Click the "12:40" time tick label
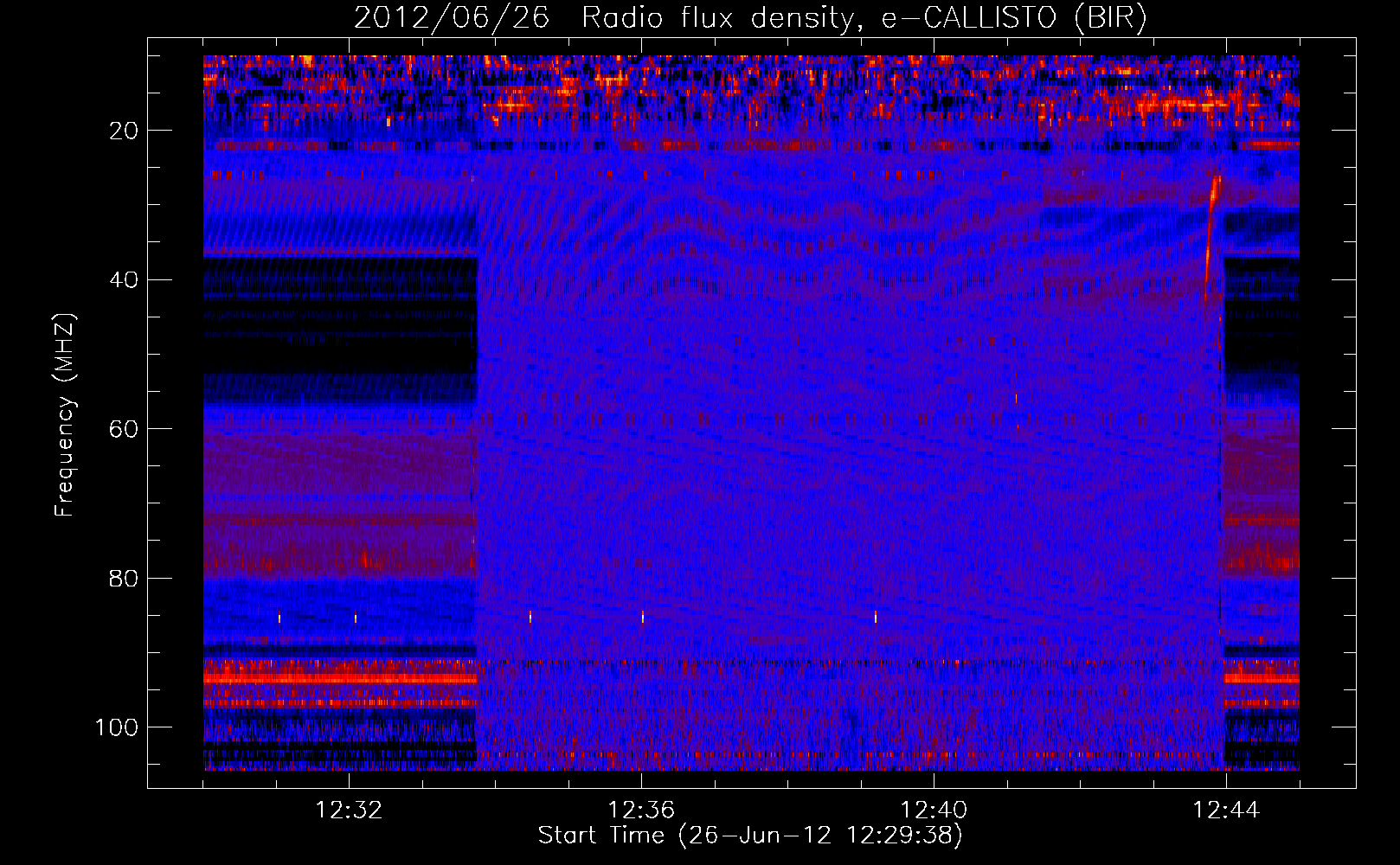 click(x=934, y=811)
